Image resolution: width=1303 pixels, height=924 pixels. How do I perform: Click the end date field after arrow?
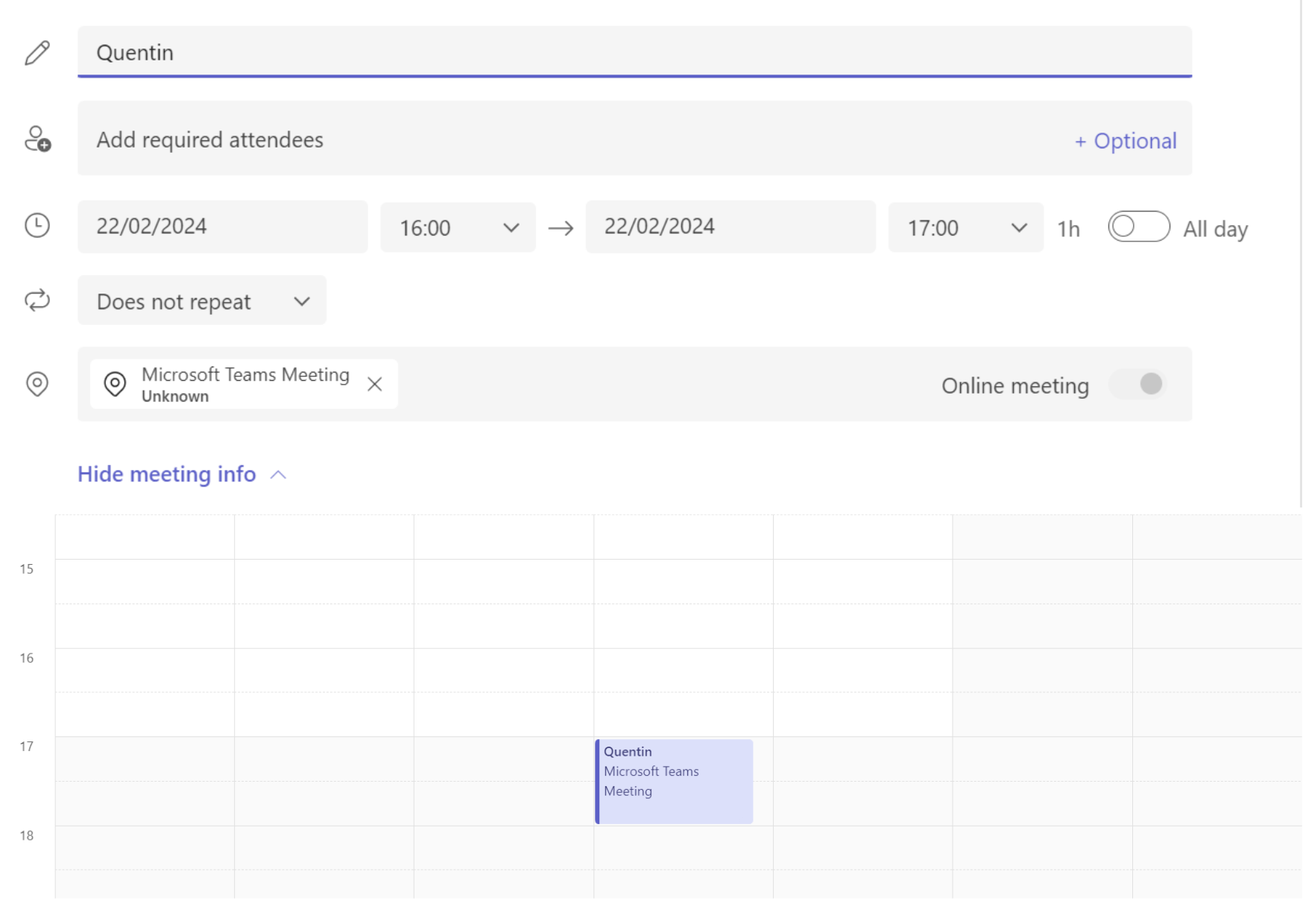coord(731,227)
